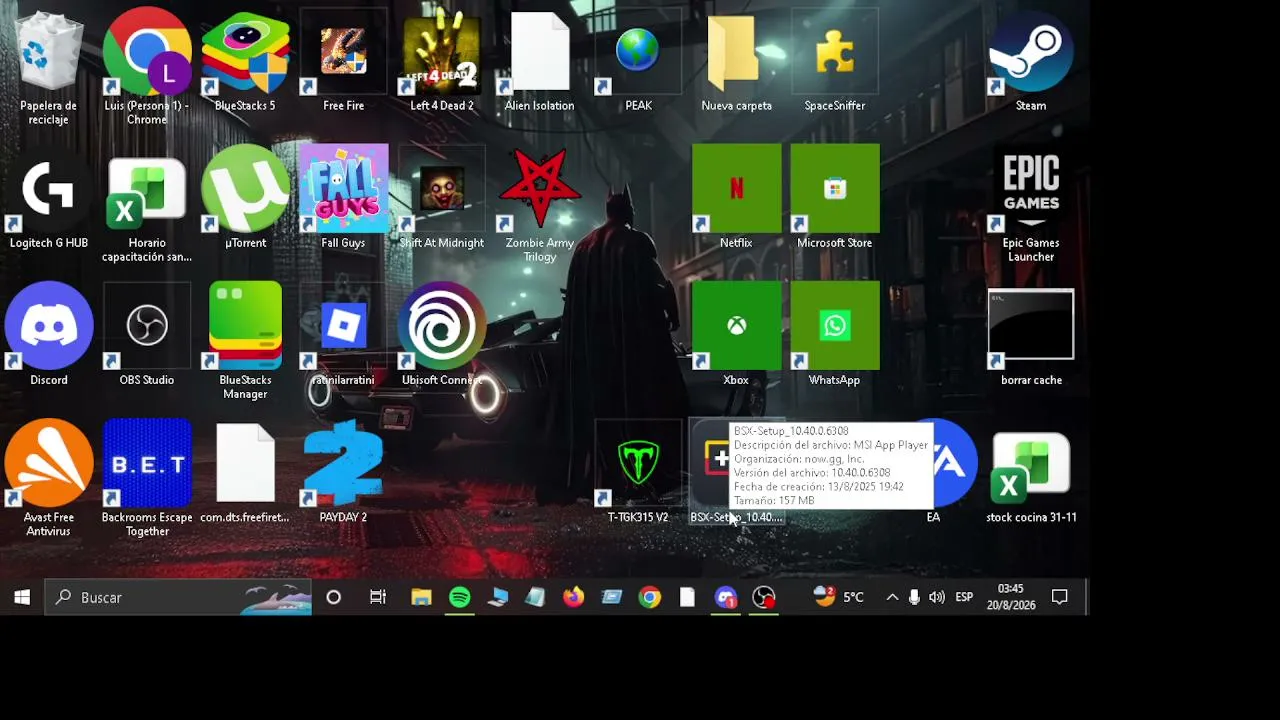Select the Shift At Midnight shortcut
The width and height of the screenshot is (1280, 720).
click(x=441, y=197)
